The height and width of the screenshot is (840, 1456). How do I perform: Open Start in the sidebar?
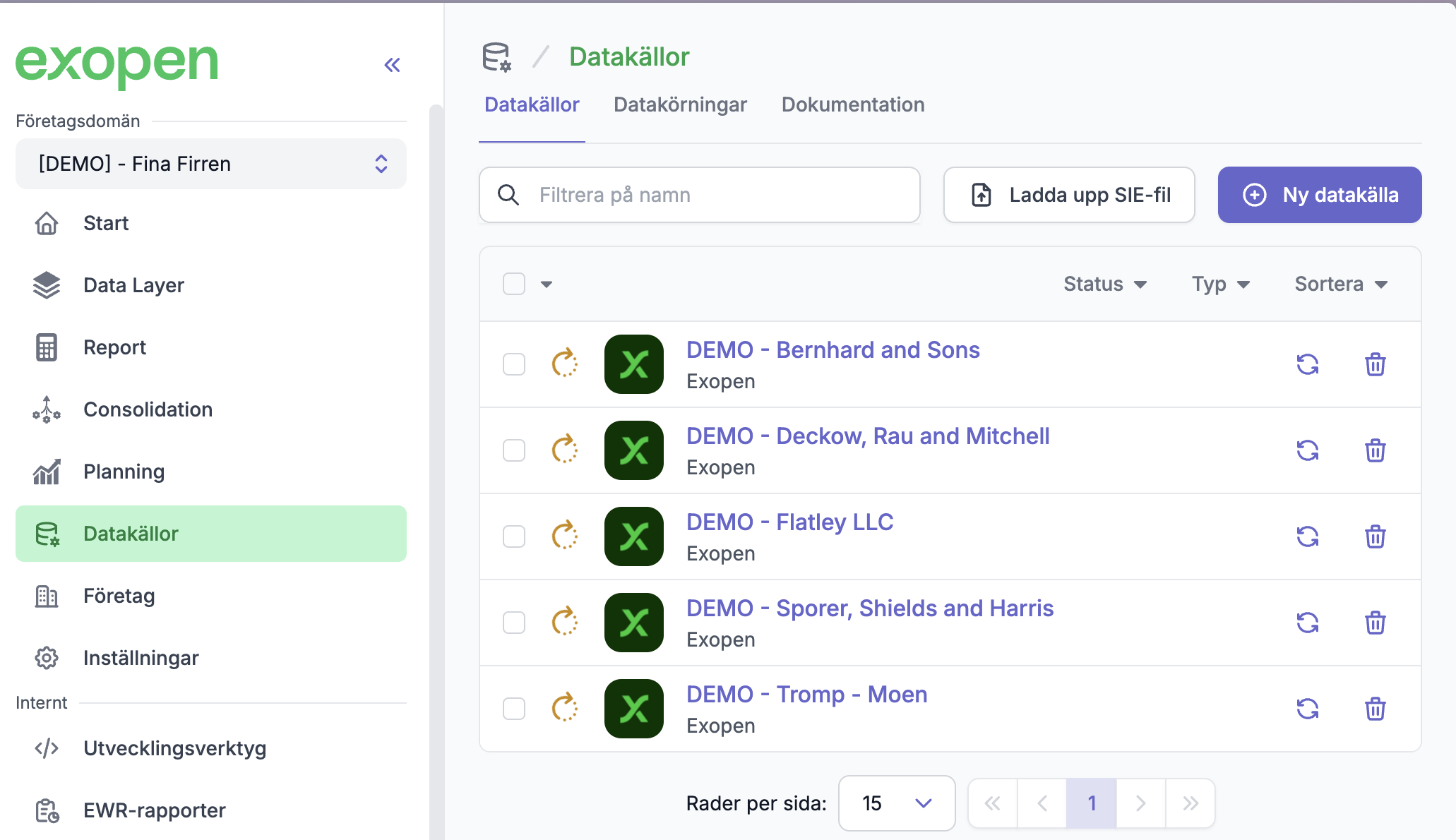(x=211, y=223)
